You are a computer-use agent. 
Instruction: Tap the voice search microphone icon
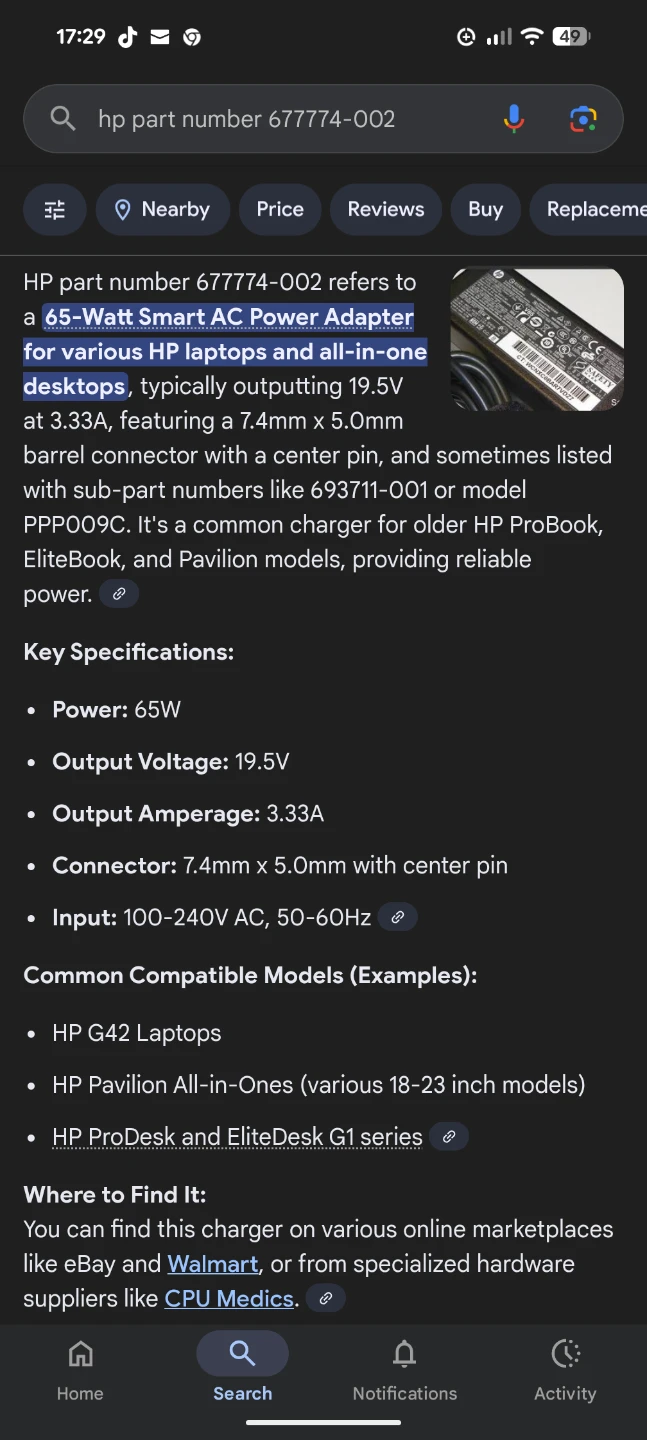tap(513, 119)
